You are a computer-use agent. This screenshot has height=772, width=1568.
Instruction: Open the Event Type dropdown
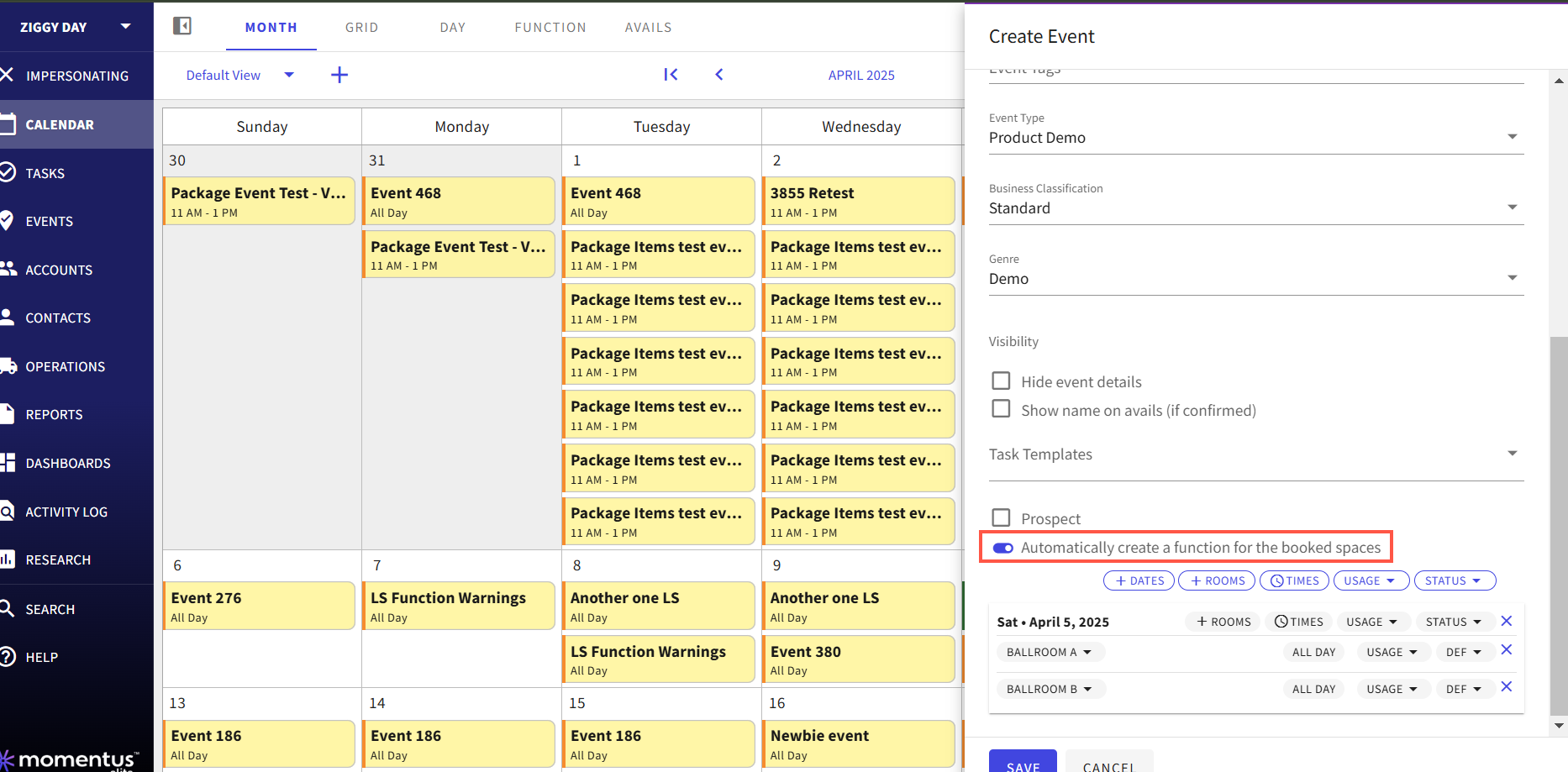(1256, 137)
